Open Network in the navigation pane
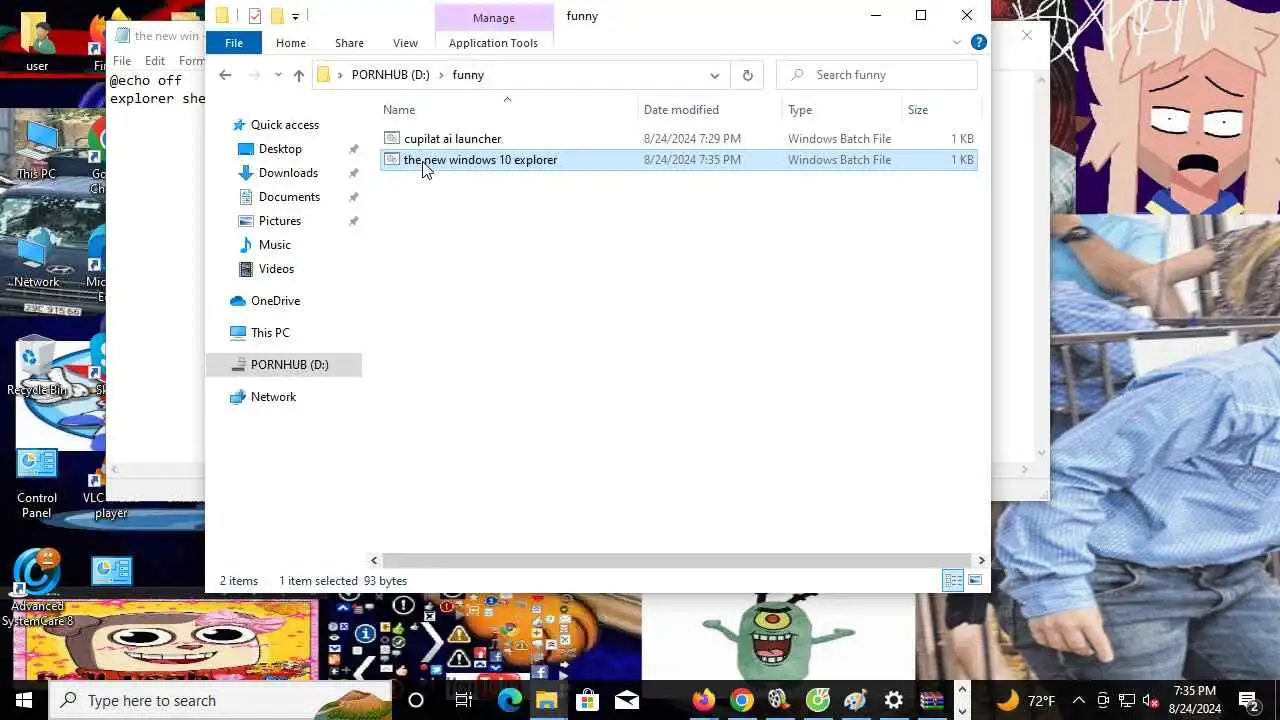 273,397
